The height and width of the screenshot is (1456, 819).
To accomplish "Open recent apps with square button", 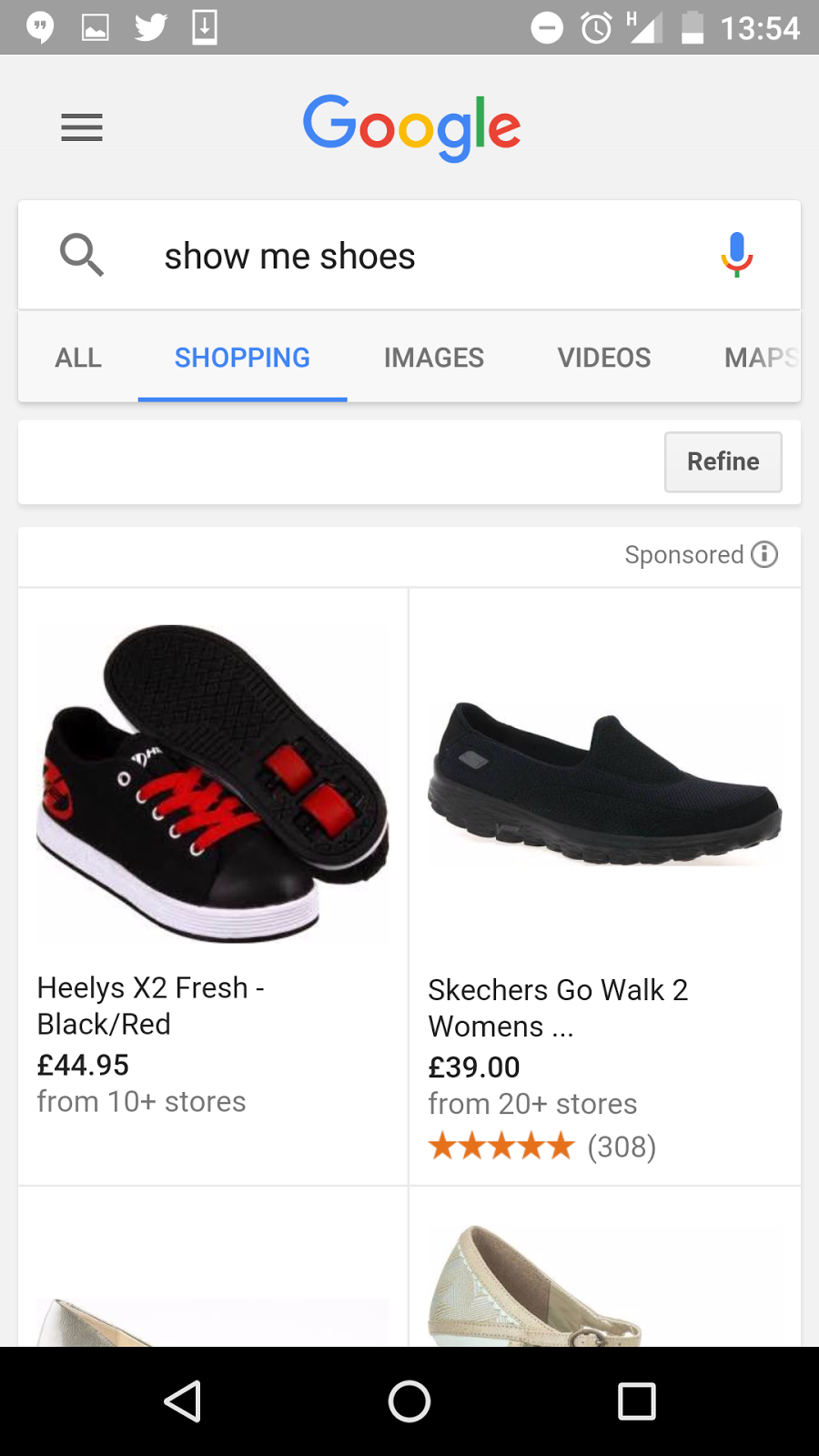I will coord(636,1401).
